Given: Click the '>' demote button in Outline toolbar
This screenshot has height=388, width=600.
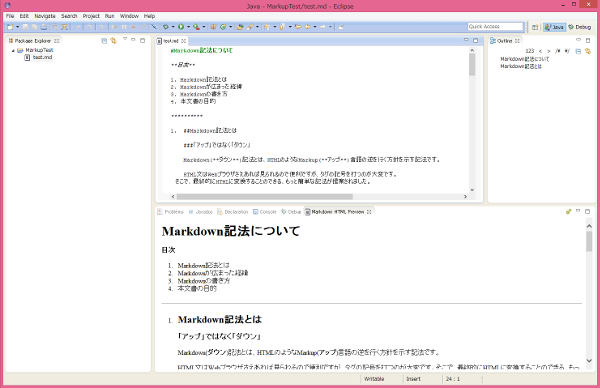Looking at the screenshot, I should click(x=549, y=51).
